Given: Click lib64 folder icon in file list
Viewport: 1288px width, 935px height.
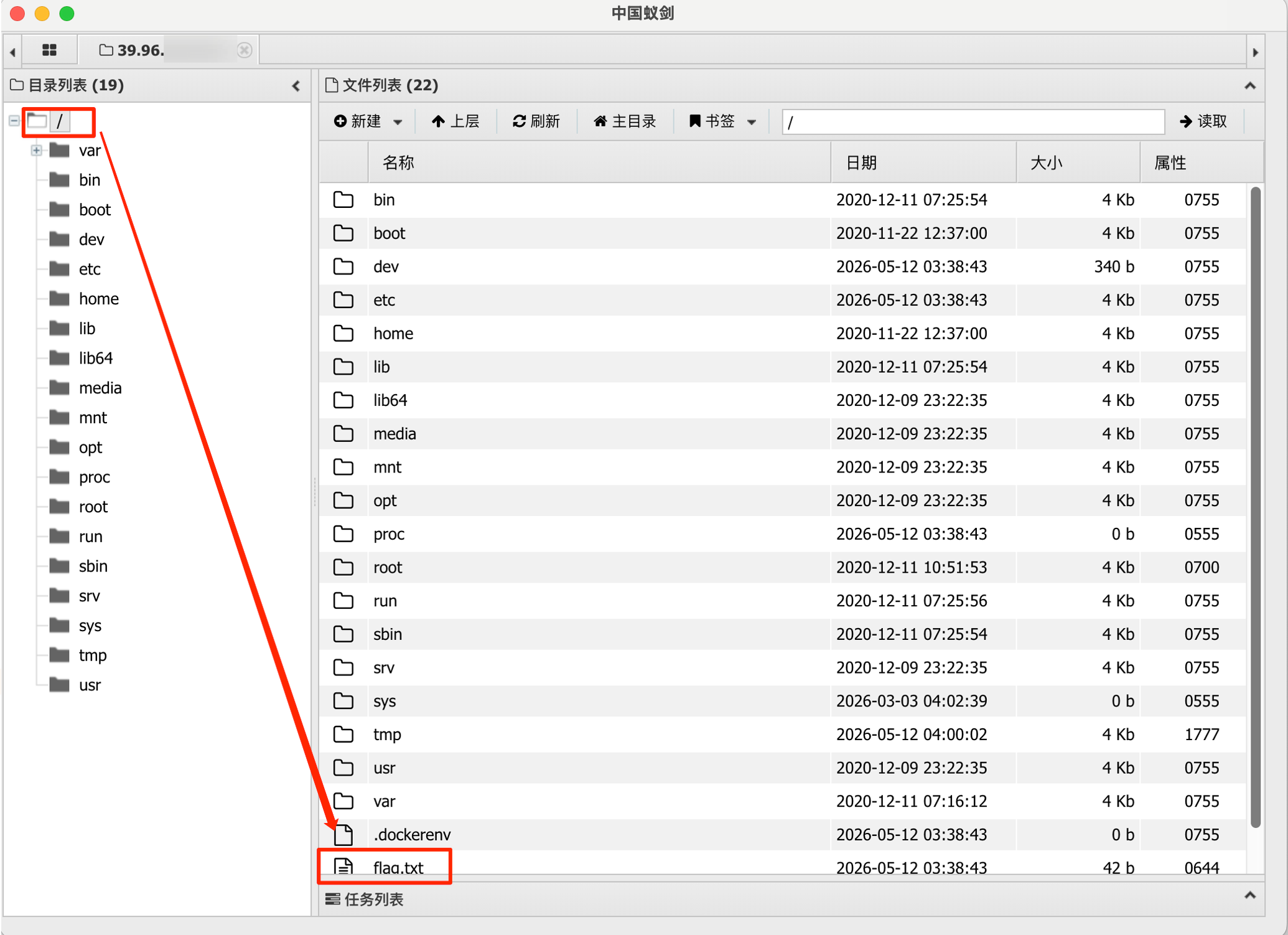Looking at the screenshot, I should tap(343, 400).
